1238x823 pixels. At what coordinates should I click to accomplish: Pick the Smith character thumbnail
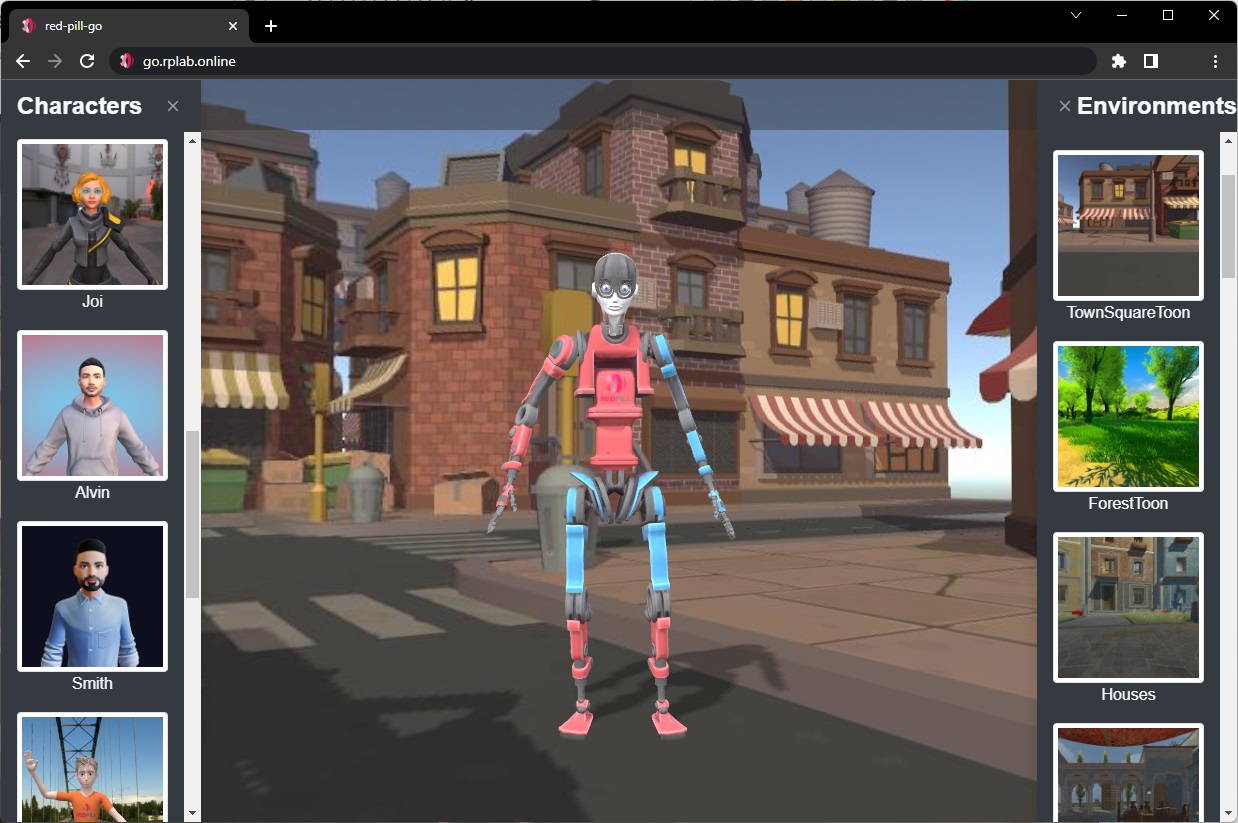point(92,596)
